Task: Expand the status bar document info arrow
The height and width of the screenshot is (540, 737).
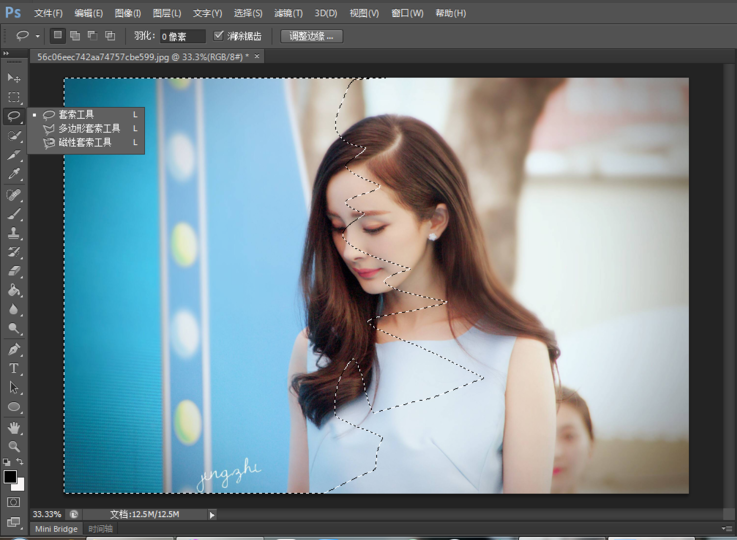Action: (212, 514)
